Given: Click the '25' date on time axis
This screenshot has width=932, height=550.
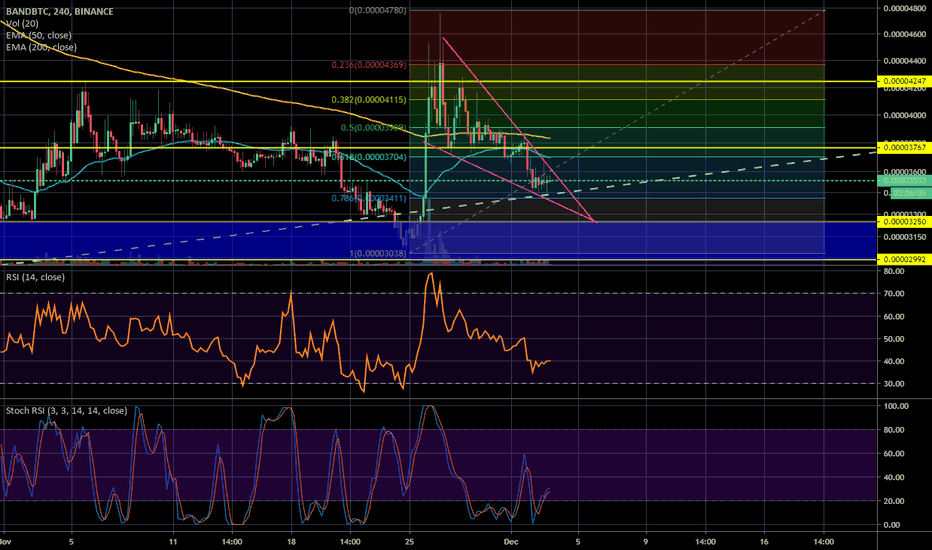Looking at the screenshot, I should coord(410,542).
